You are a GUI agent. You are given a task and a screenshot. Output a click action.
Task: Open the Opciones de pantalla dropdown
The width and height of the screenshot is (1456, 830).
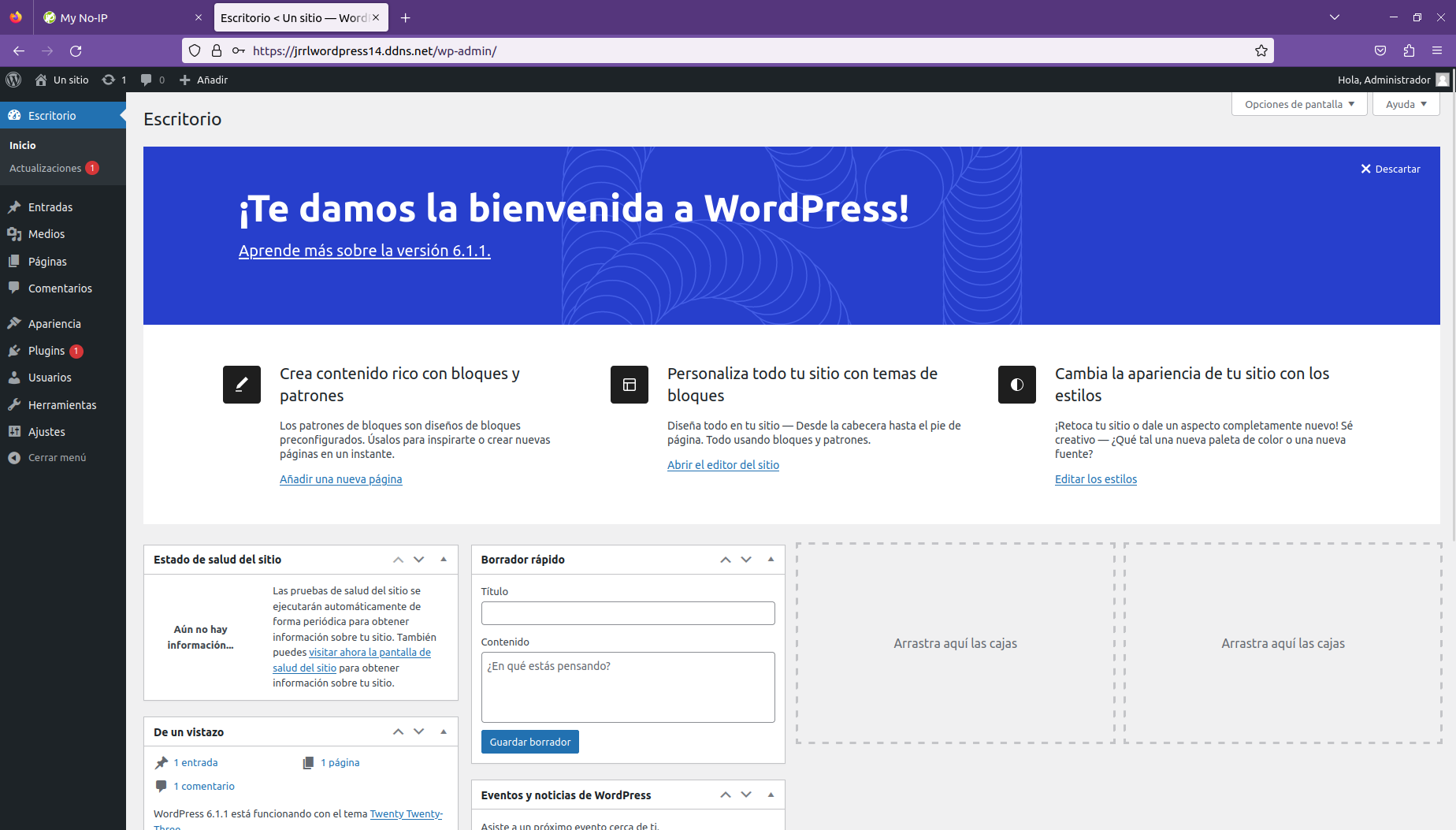coord(1298,103)
